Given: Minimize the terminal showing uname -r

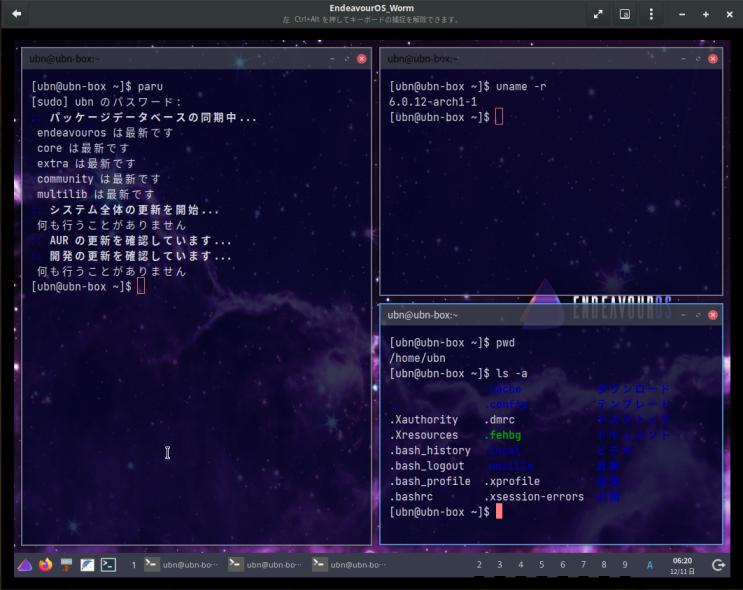Looking at the screenshot, I should [683, 59].
